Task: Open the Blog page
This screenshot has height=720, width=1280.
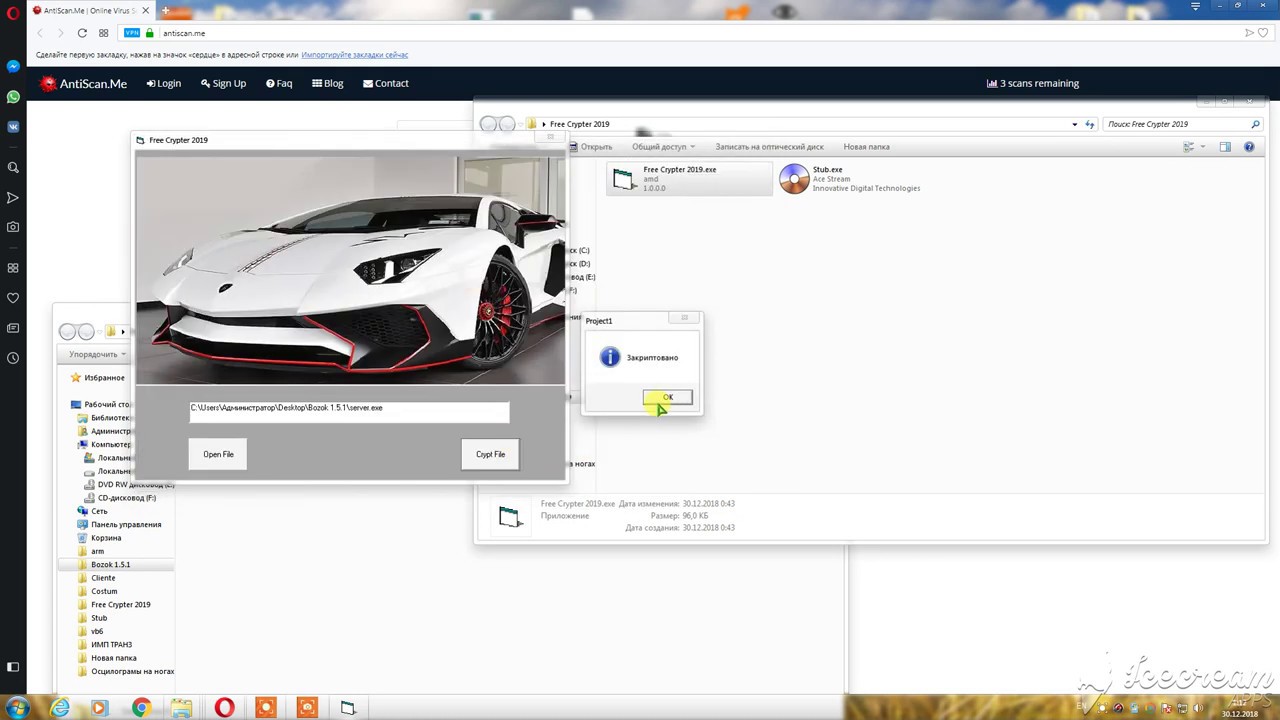Action: pos(328,83)
